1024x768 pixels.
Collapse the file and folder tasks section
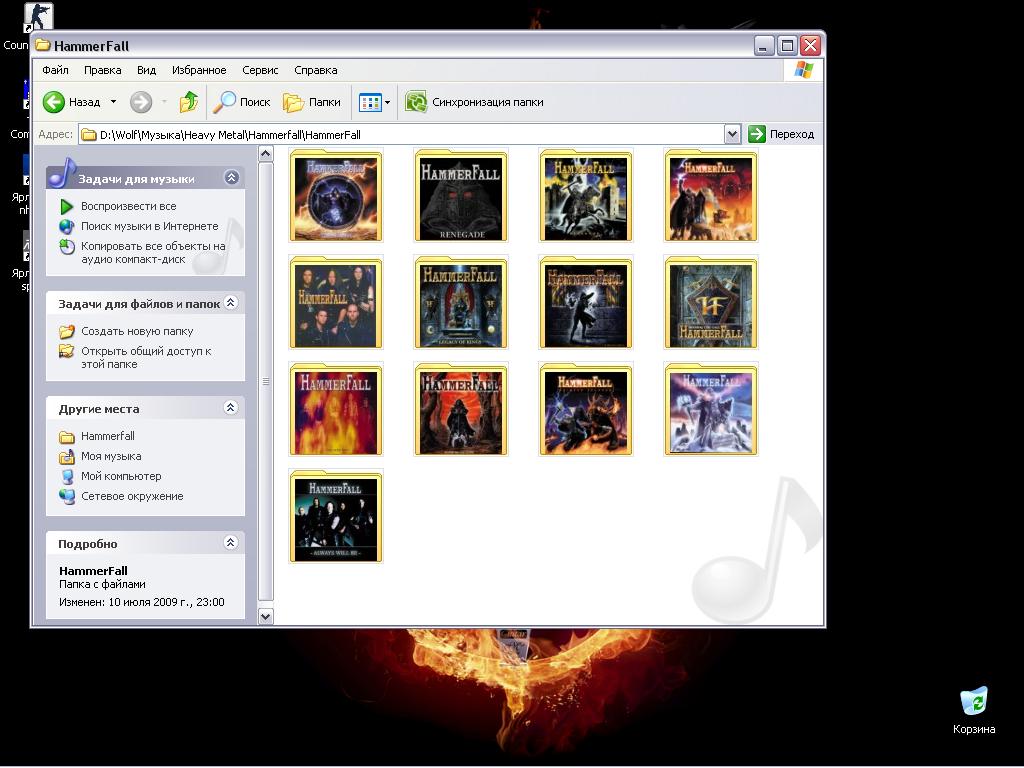point(231,303)
